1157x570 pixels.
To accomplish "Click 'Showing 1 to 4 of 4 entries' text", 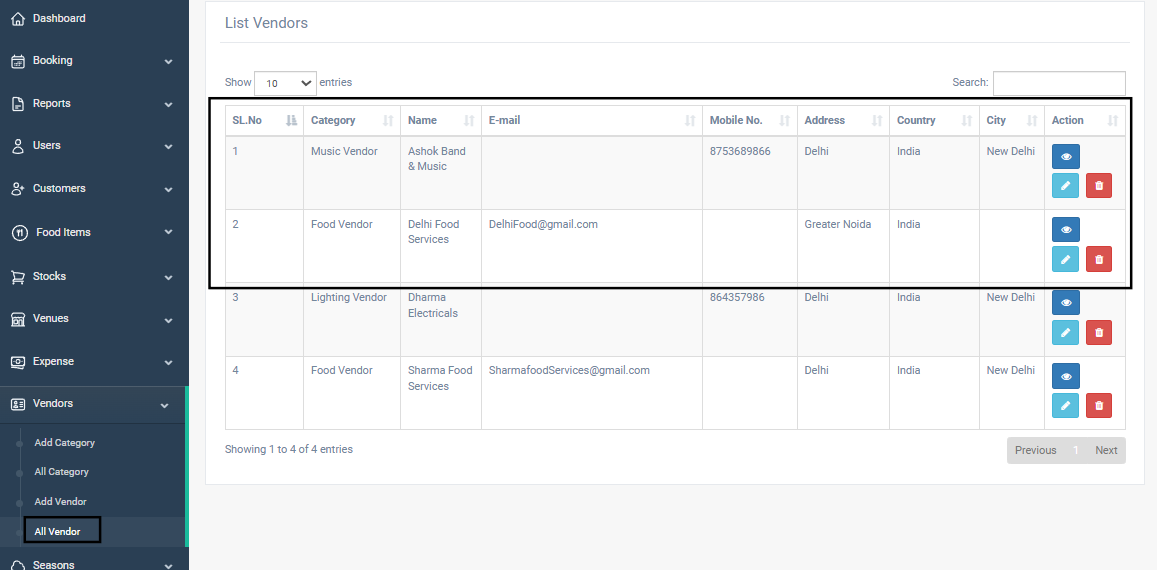I will [289, 449].
